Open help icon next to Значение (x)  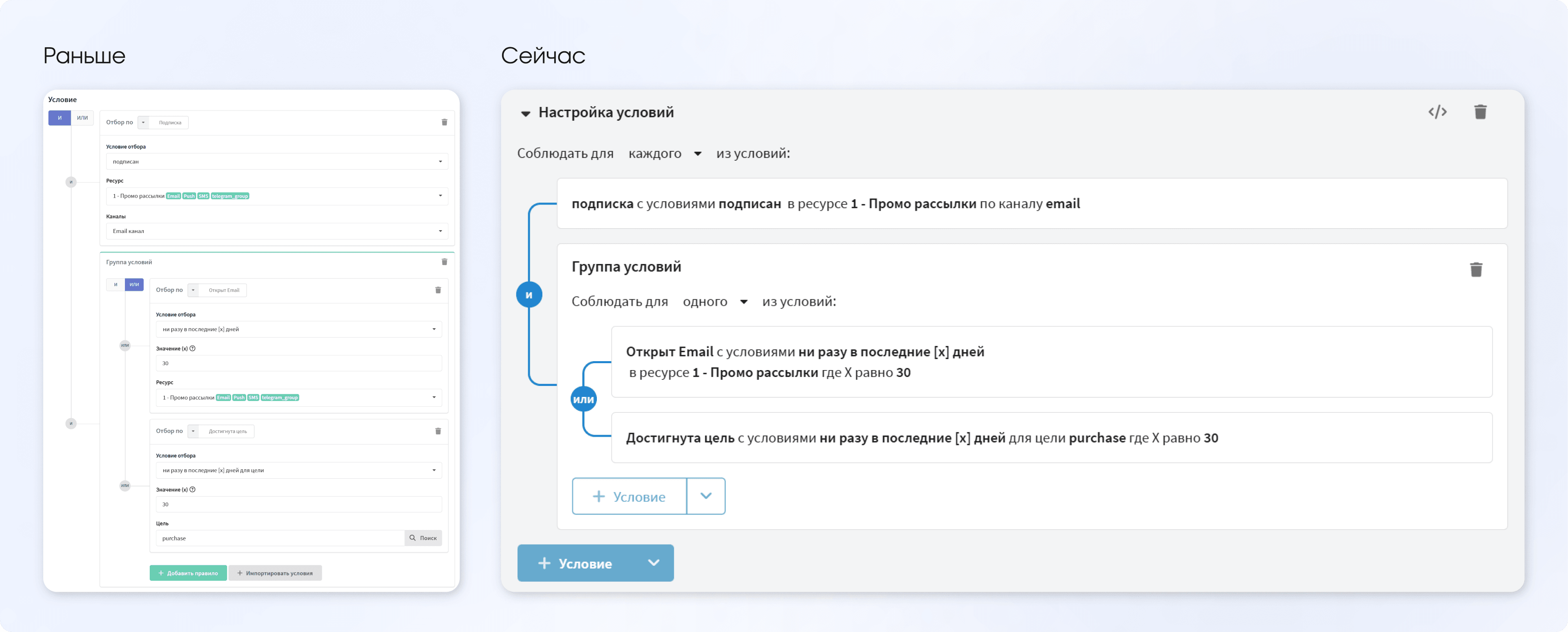point(193,348)
